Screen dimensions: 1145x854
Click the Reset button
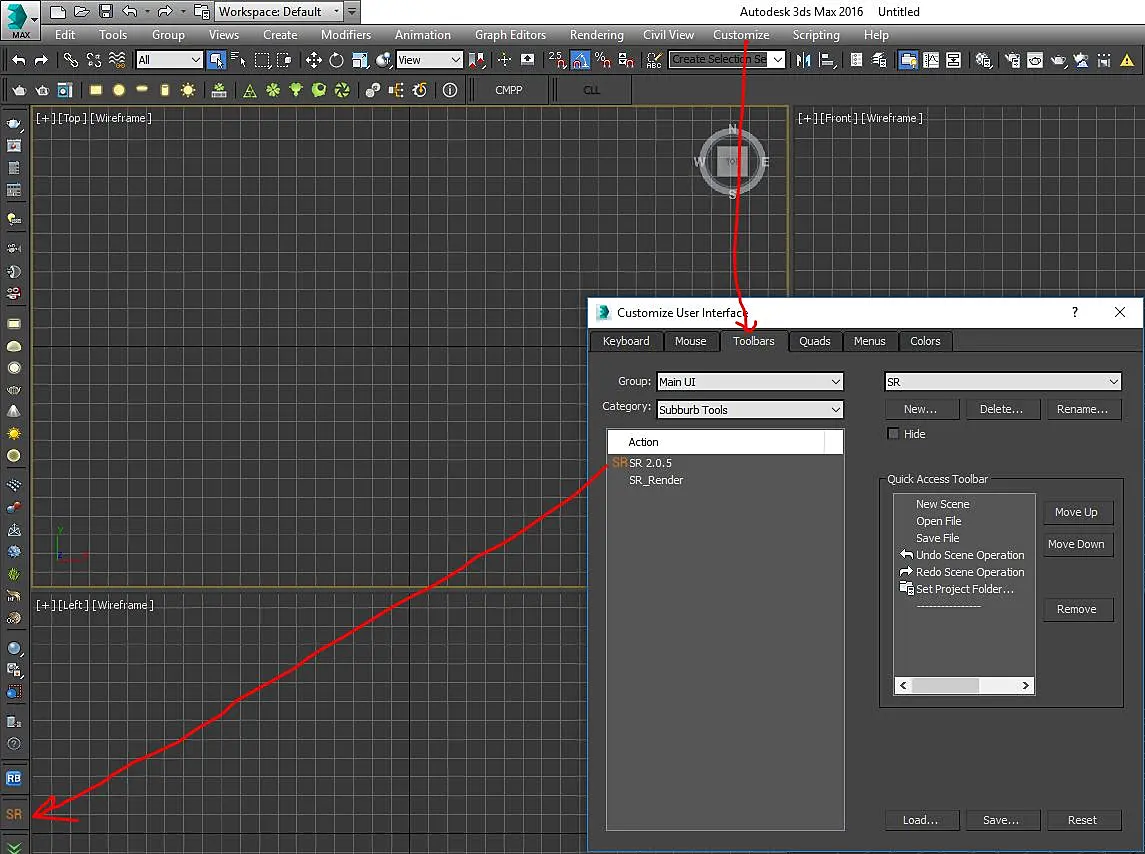click(x=1082, y=820)
